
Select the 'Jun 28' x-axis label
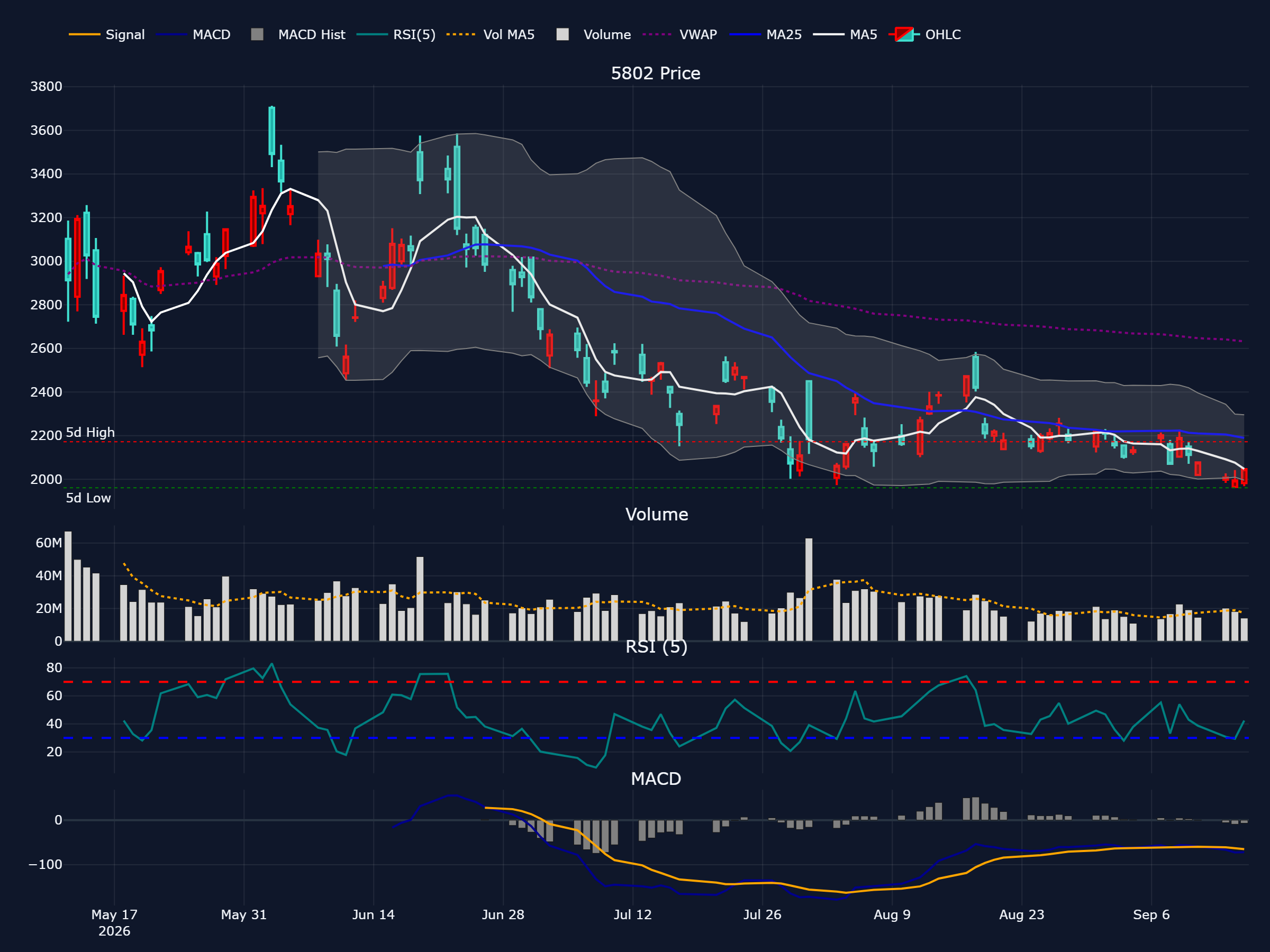click(x=503, y=914)
